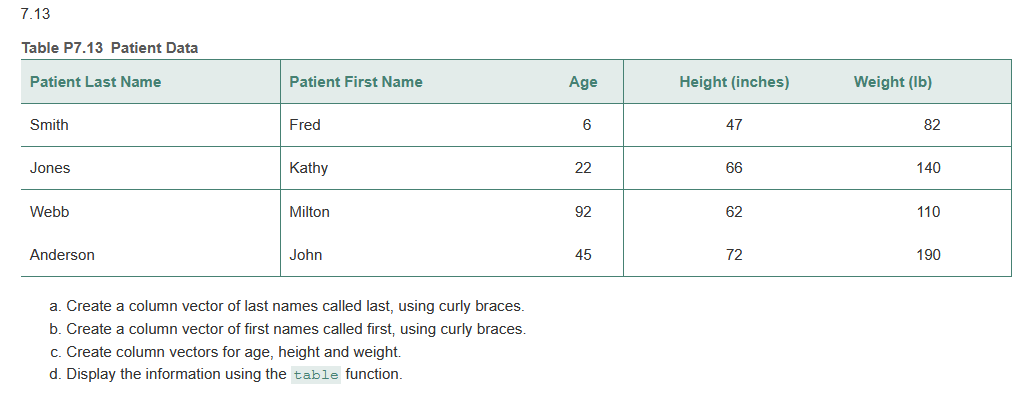Click the 'Weight (lb)' column header
Screen dimensions: 1026x393
[893, 82]
